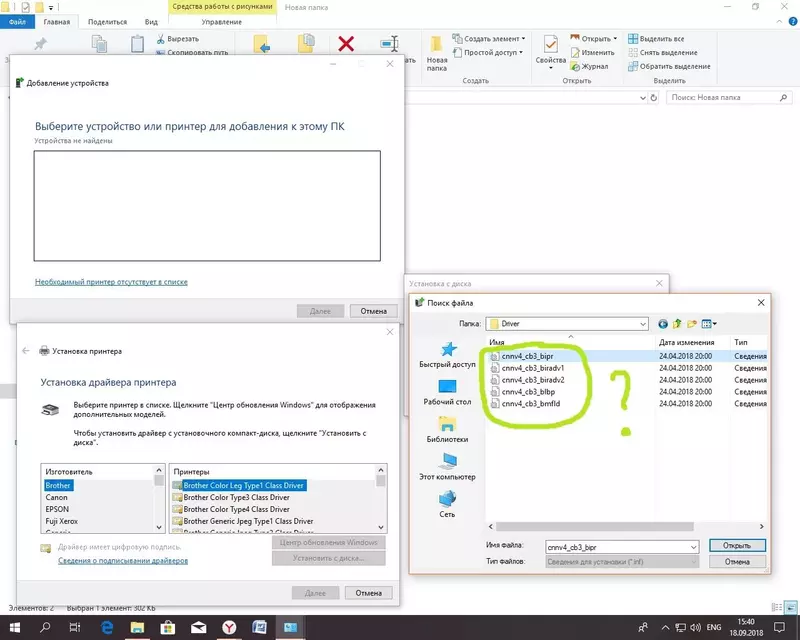Click the Explorer search field Поиск: Новая папка

730,97
